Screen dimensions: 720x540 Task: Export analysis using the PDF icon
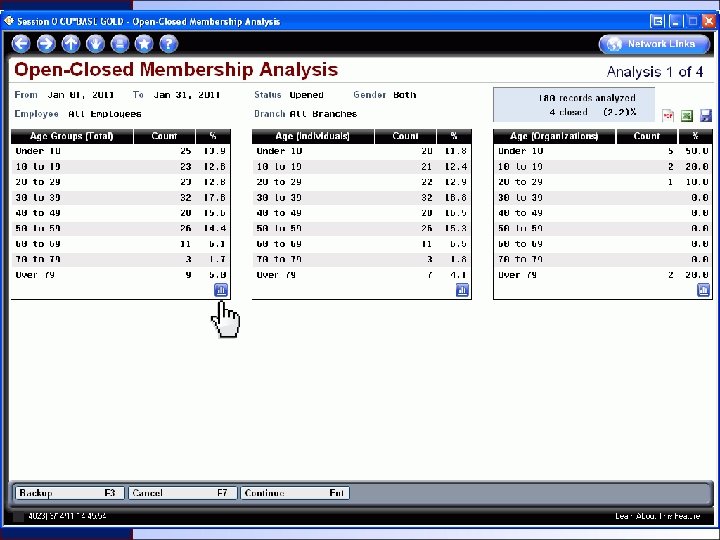(x=668, y=115)
